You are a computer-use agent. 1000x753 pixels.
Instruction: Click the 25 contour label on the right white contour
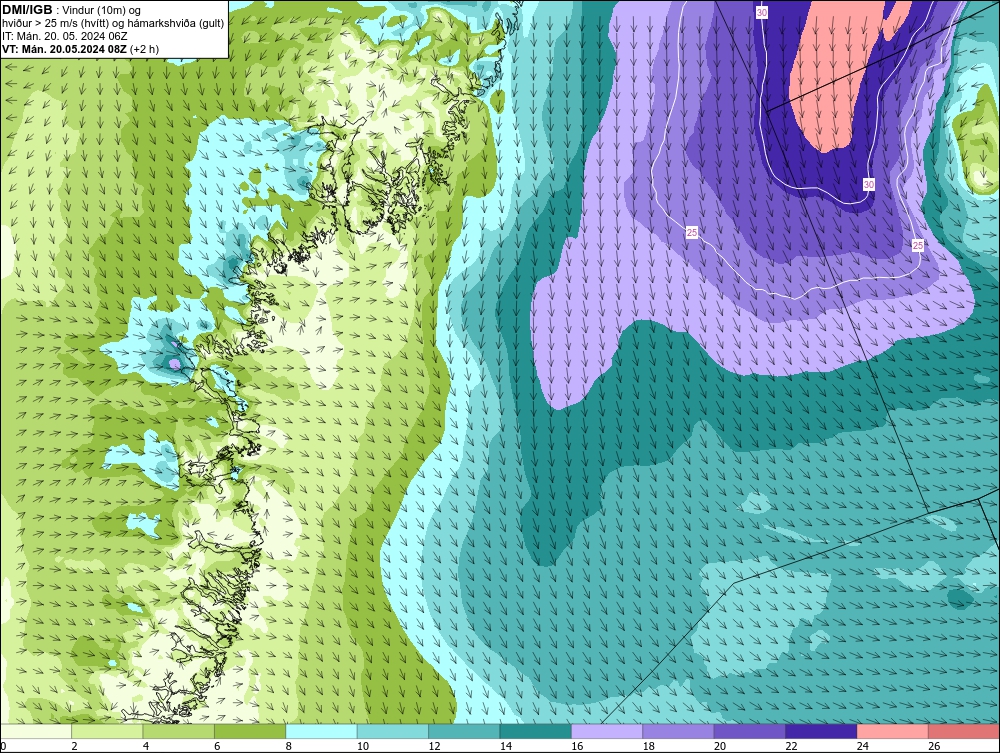point(918,245)
